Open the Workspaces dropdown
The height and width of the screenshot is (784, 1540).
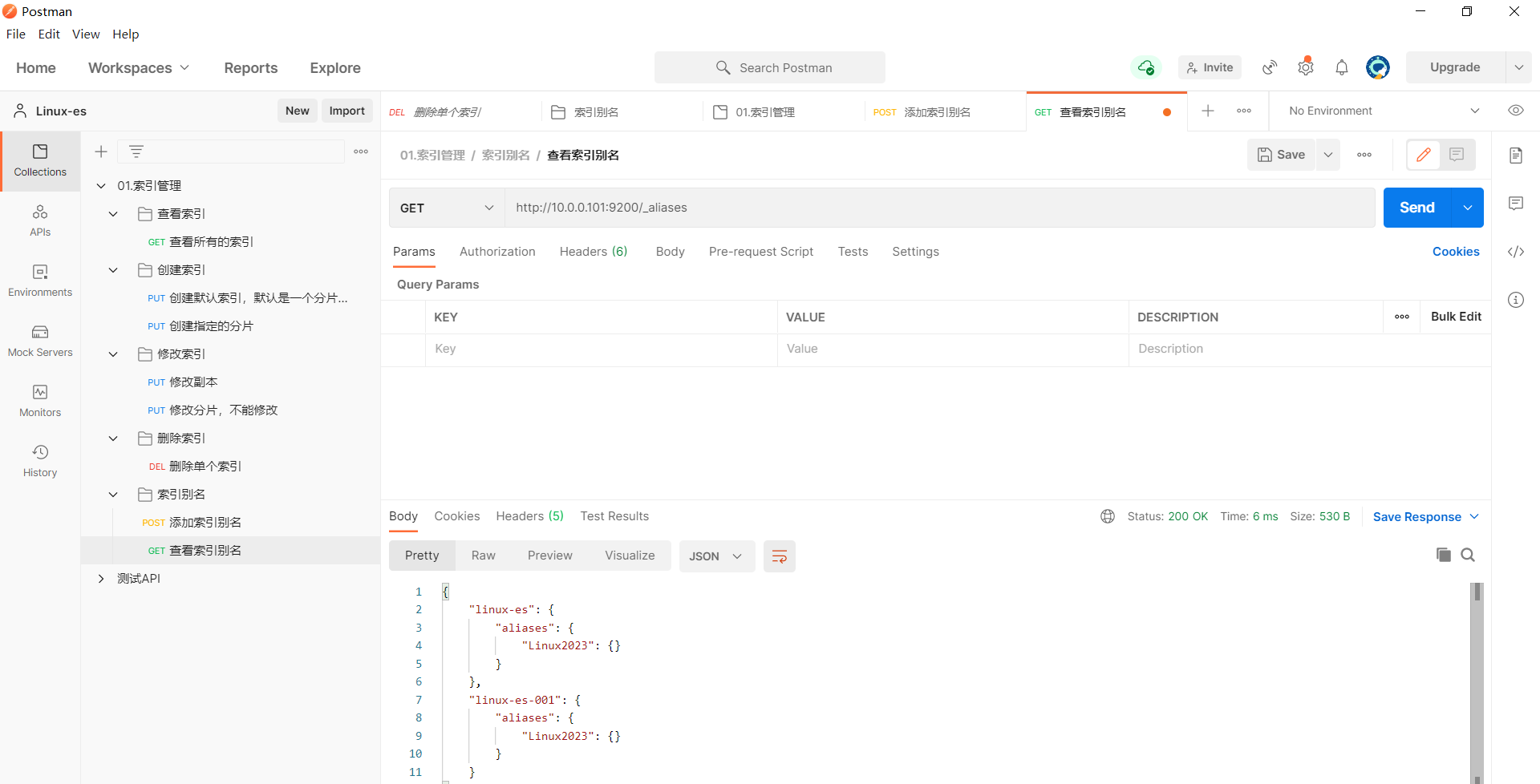139,68
